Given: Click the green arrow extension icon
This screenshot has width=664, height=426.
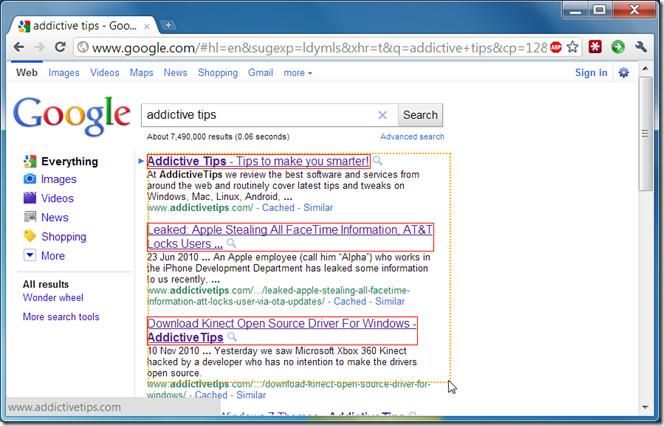Looking at the screenshot, I should 618,47.
